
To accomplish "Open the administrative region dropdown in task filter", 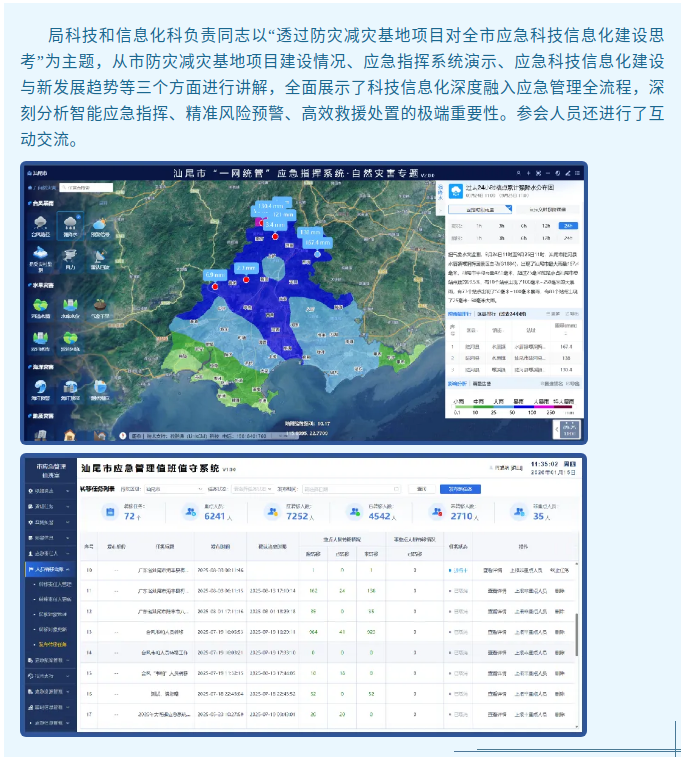I will coord(171,489).
